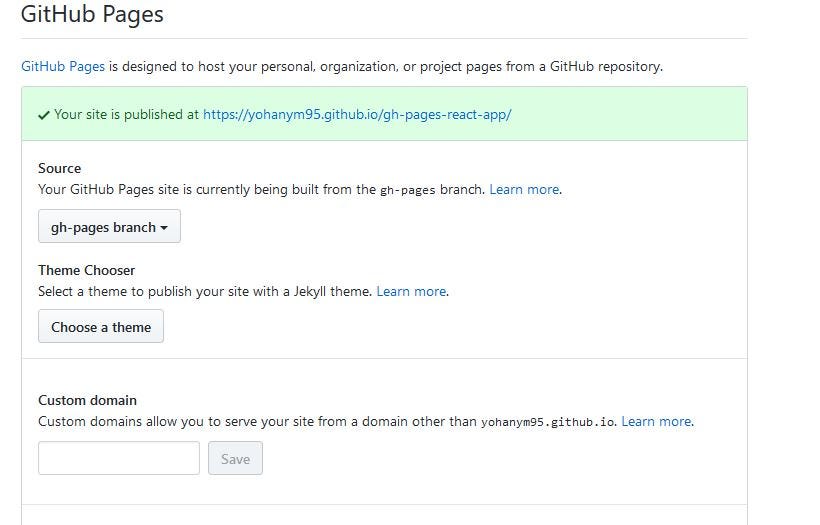The height and width of the screenshot is (525, 820).
Task: Click the Custom domain section label
Action: click(x=87, y=401)
